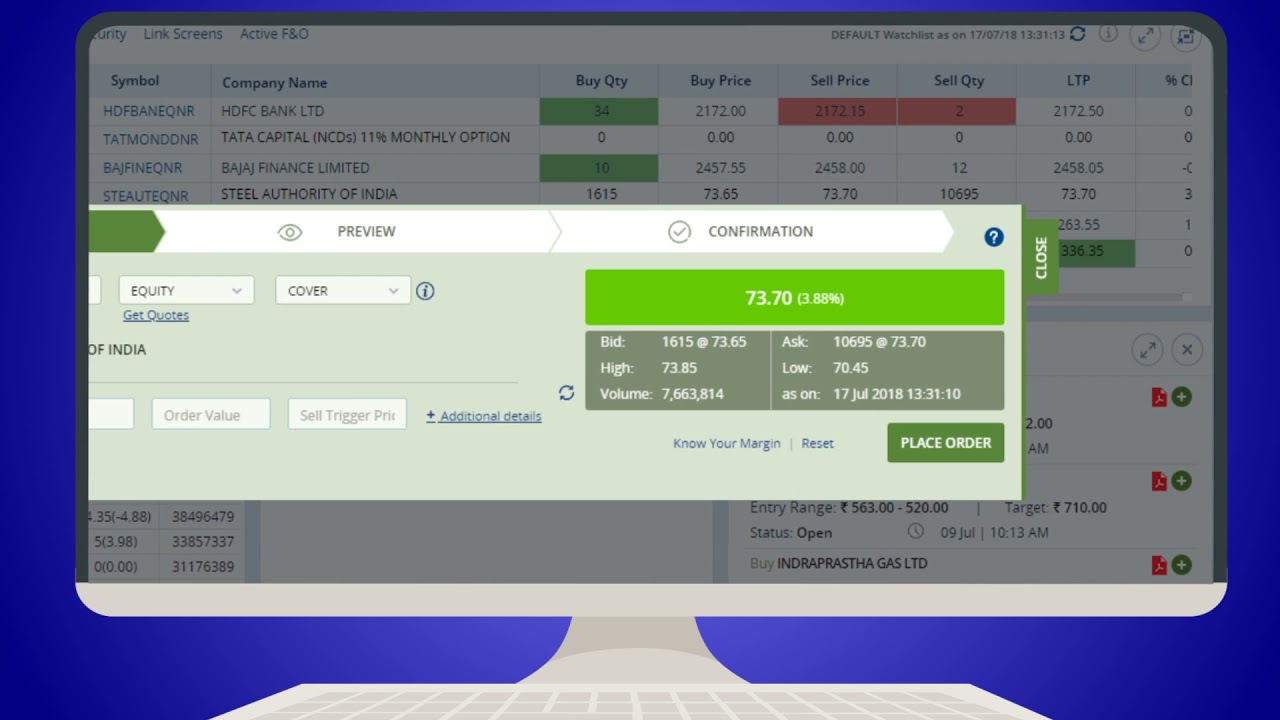
Task: Click HDFC Bank Buy Qty cell 34
Action: pyautogui.click(x=600, y=111)
